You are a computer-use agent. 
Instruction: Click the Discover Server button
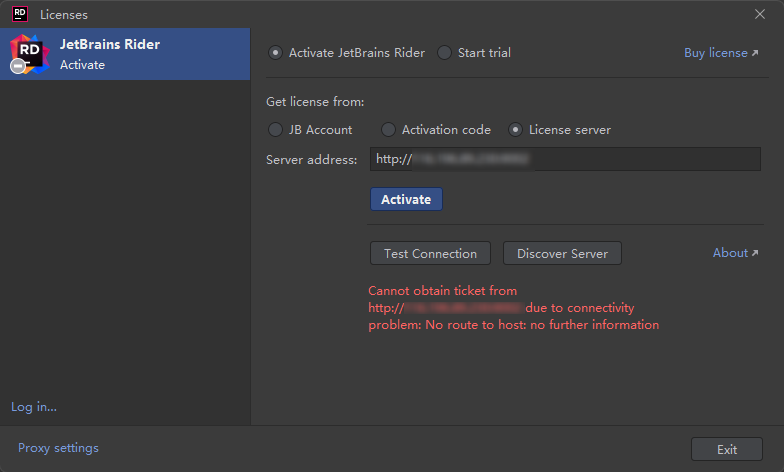[562, 254]
